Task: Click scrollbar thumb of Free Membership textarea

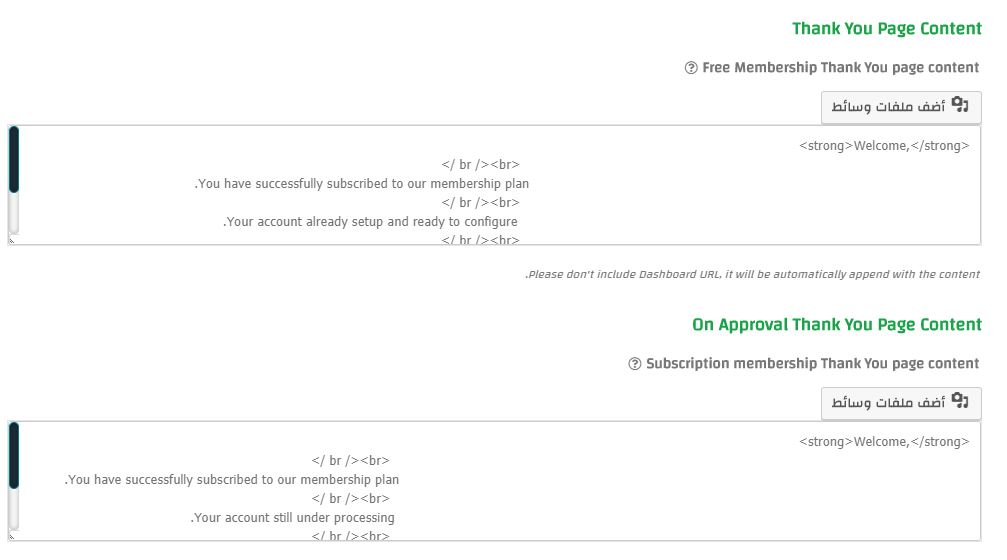Action: point(13,159)
